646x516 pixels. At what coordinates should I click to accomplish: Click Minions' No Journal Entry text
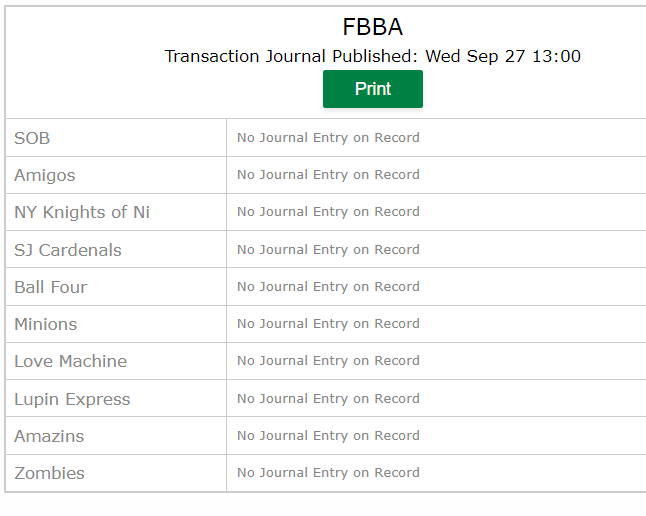coord(328,324)
